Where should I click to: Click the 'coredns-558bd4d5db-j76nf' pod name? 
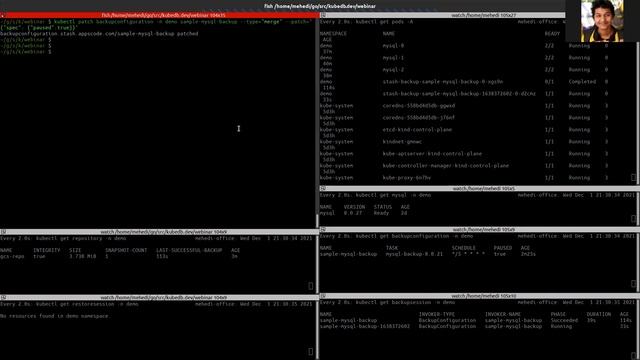419,118
